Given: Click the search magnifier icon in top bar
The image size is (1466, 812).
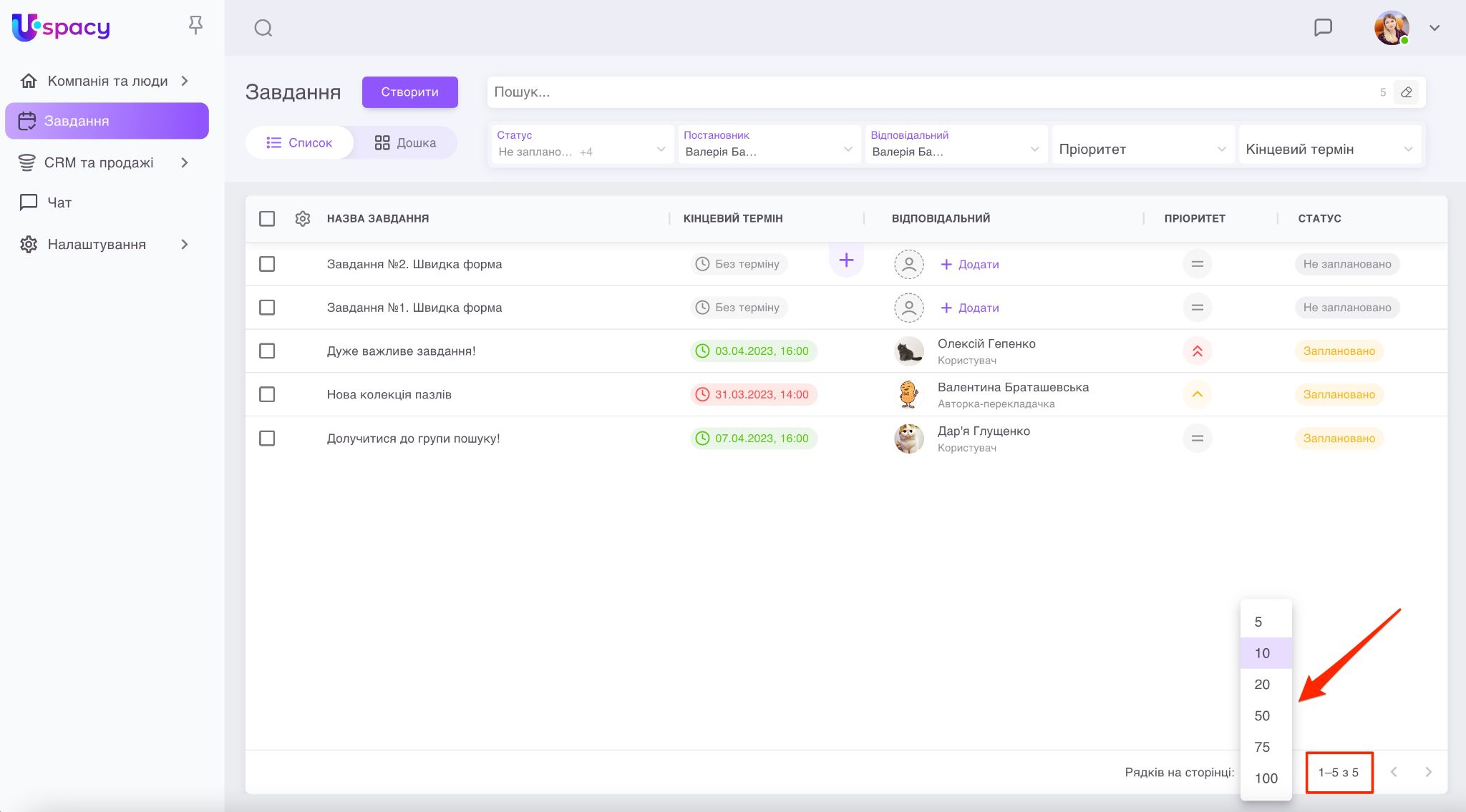Looking at the screenshot, I should coord(263,28).
